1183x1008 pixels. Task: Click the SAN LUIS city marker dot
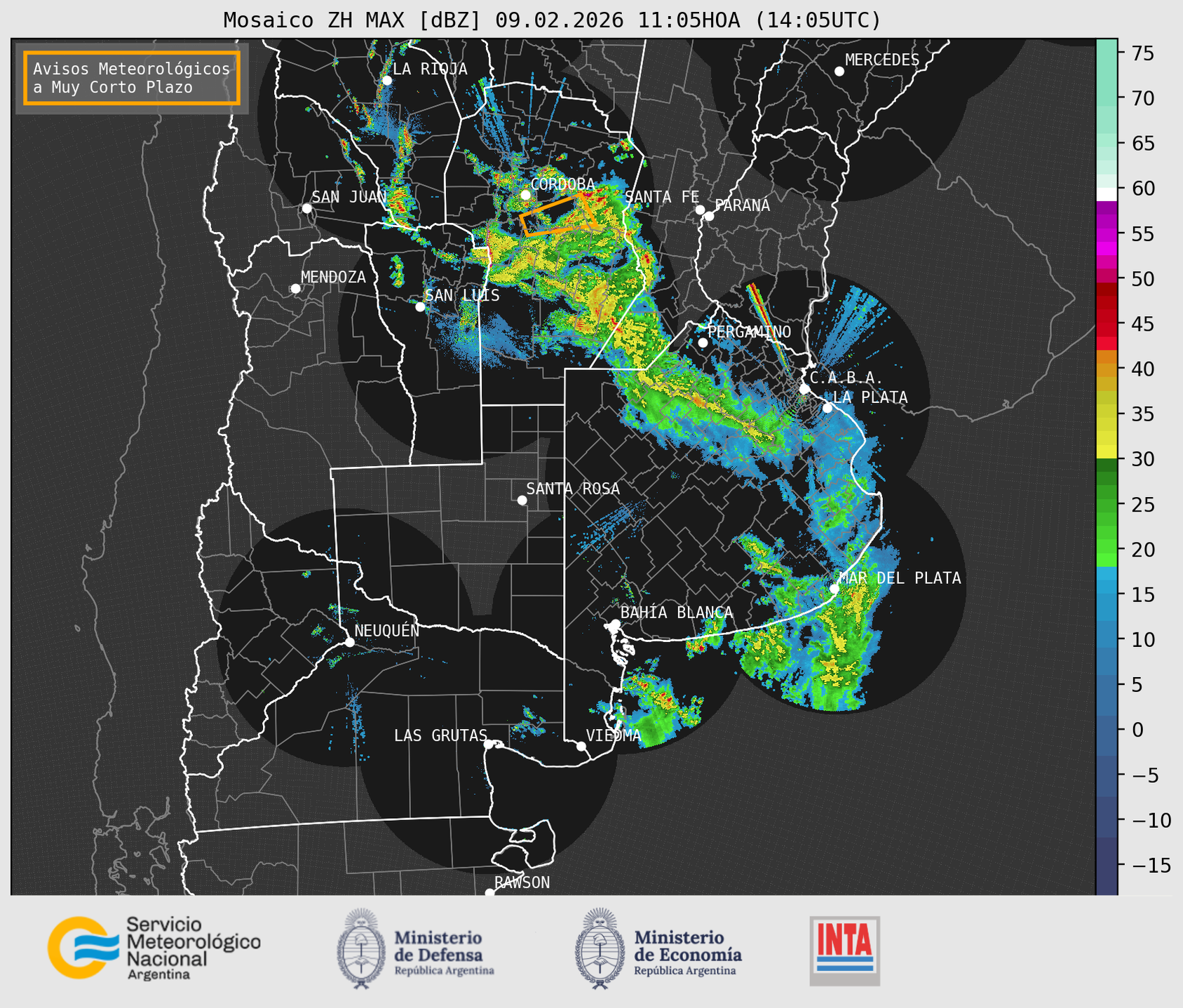(420, 306)
